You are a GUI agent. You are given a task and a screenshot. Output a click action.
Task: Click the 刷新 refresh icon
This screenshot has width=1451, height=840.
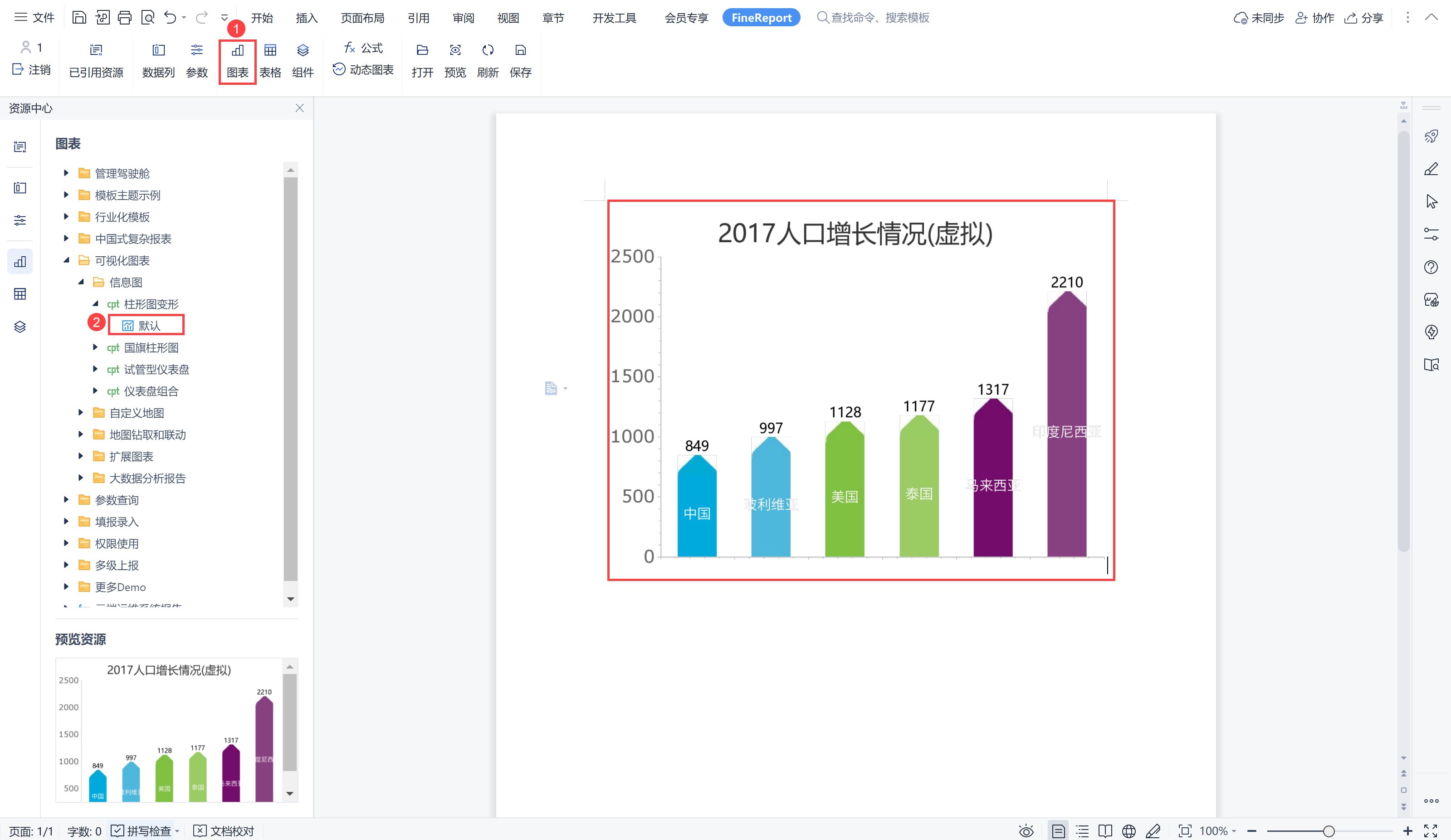tap(488, 51)
